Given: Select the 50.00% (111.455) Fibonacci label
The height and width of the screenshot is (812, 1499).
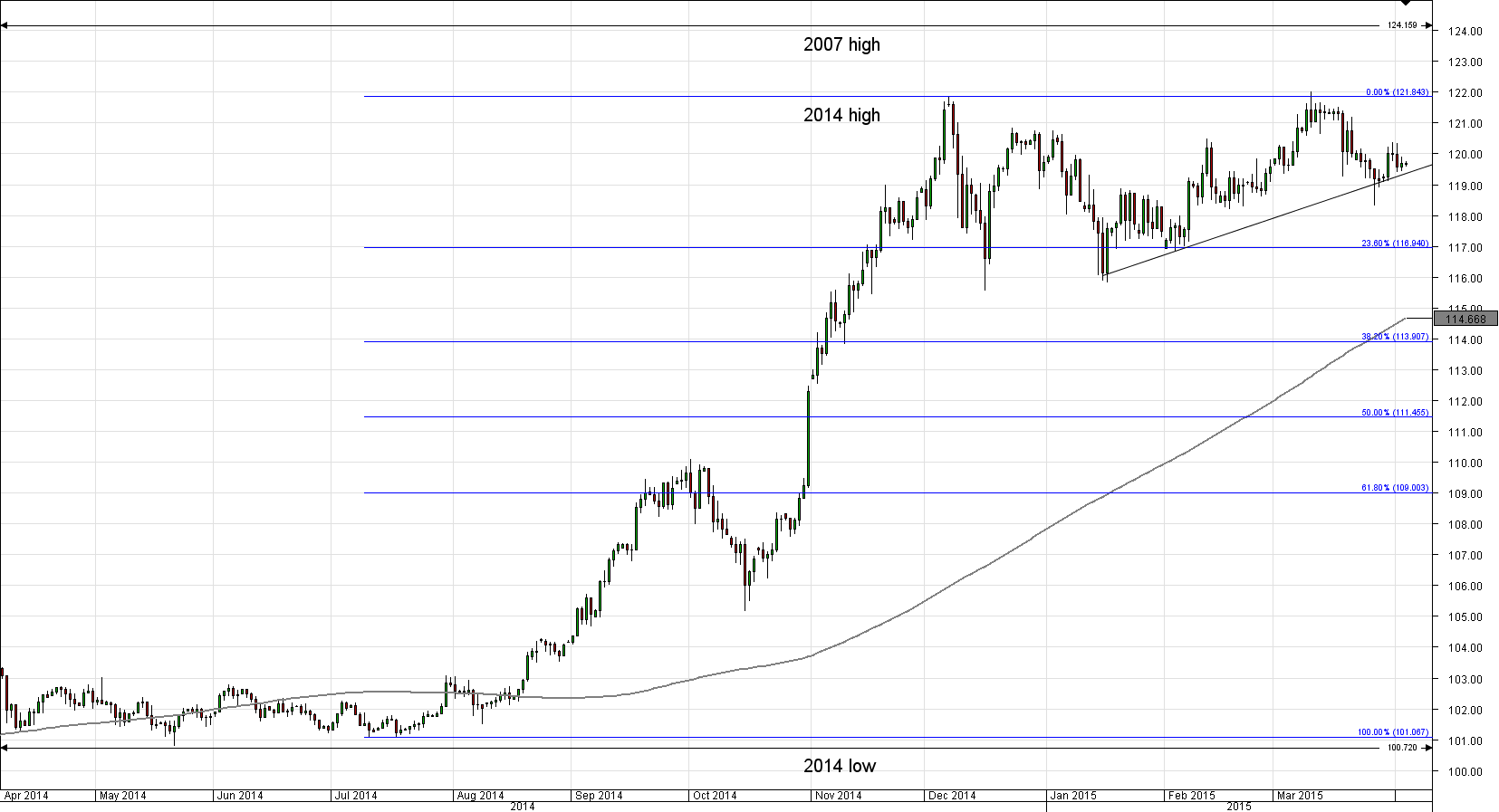Looking at the screenshot, I should click(x=1395, y=413).
